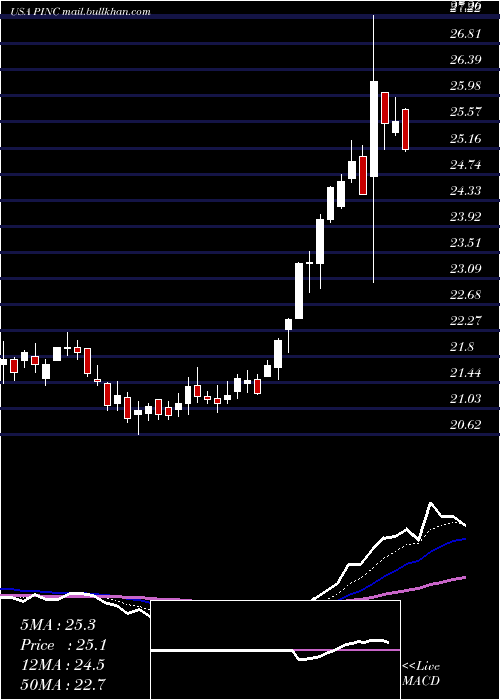Click the 25.57 price axis label
Image resolution: width=500 pixels, height=700 pixels.
click(x=466, y=112)
